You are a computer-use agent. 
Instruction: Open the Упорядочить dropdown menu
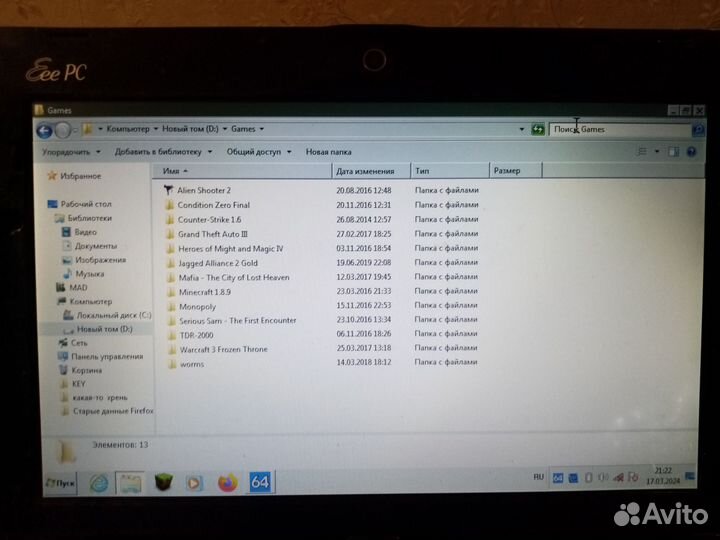pyautogui.click(x=71, y=152)
